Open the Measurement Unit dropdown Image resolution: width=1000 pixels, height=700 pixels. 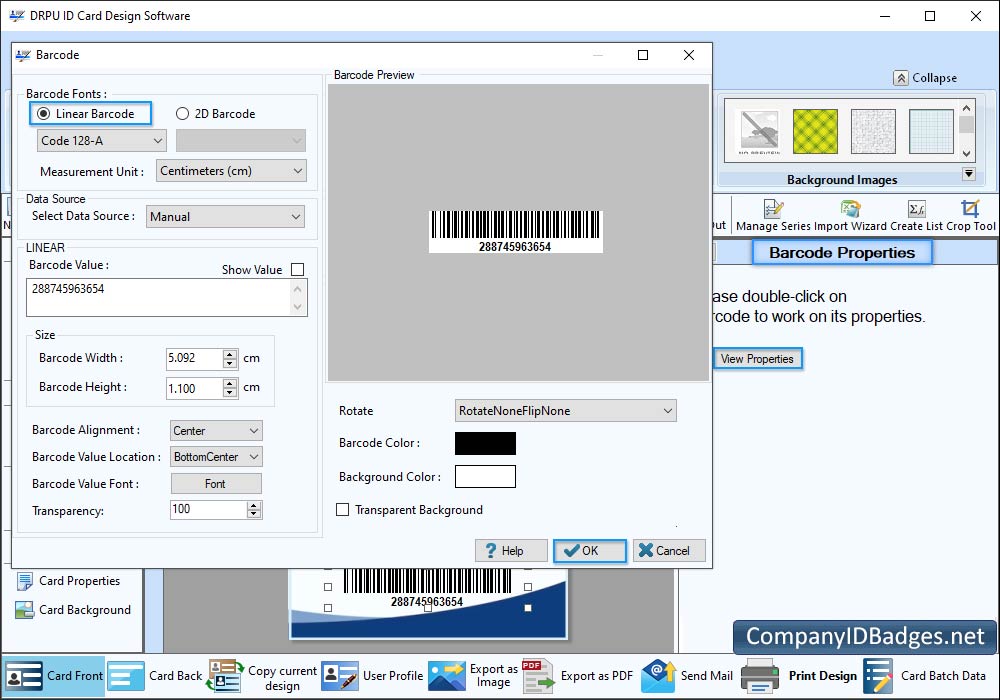[x=231, y=171]
